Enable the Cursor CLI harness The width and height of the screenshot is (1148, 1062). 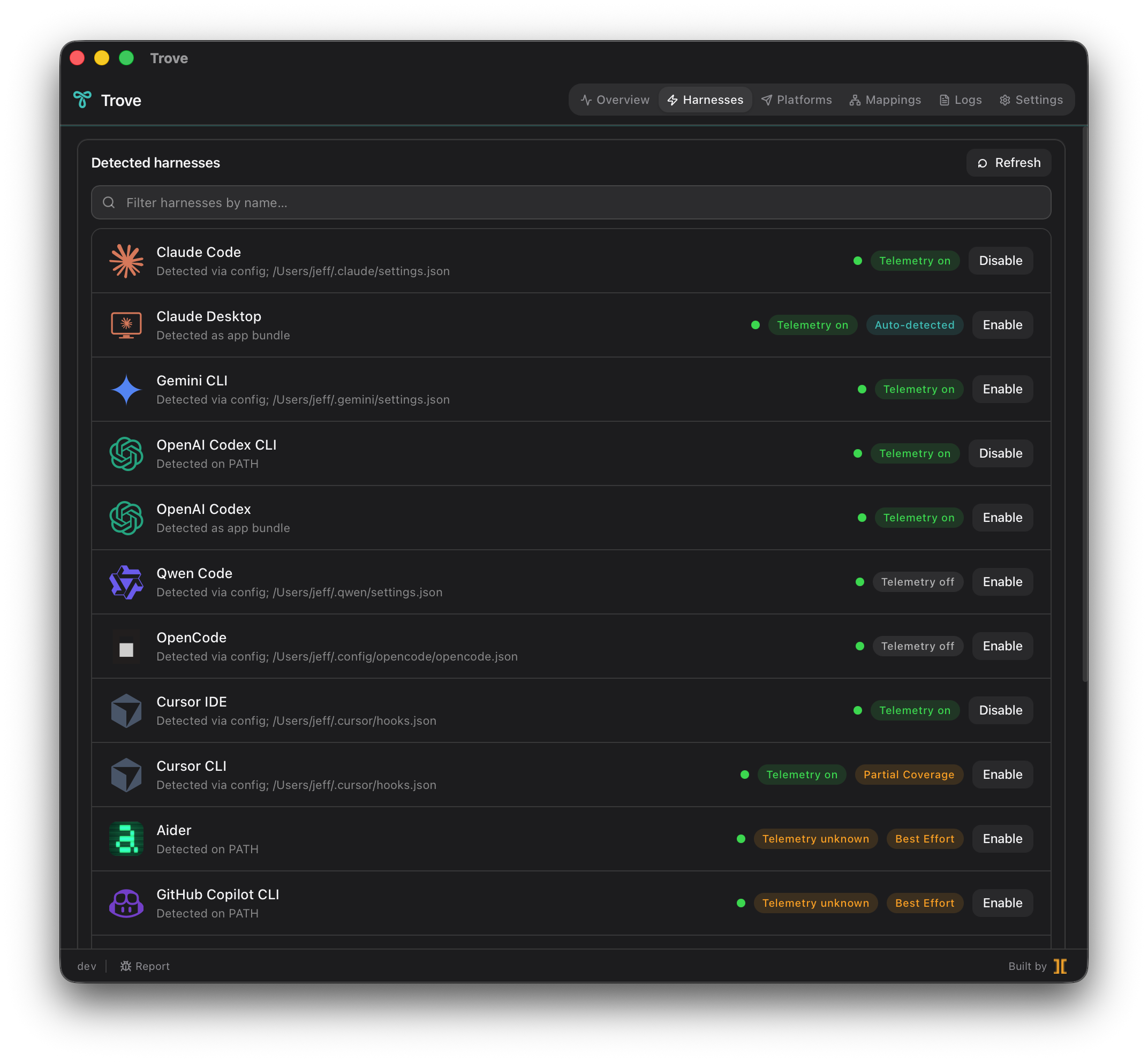pos(1002,775)
